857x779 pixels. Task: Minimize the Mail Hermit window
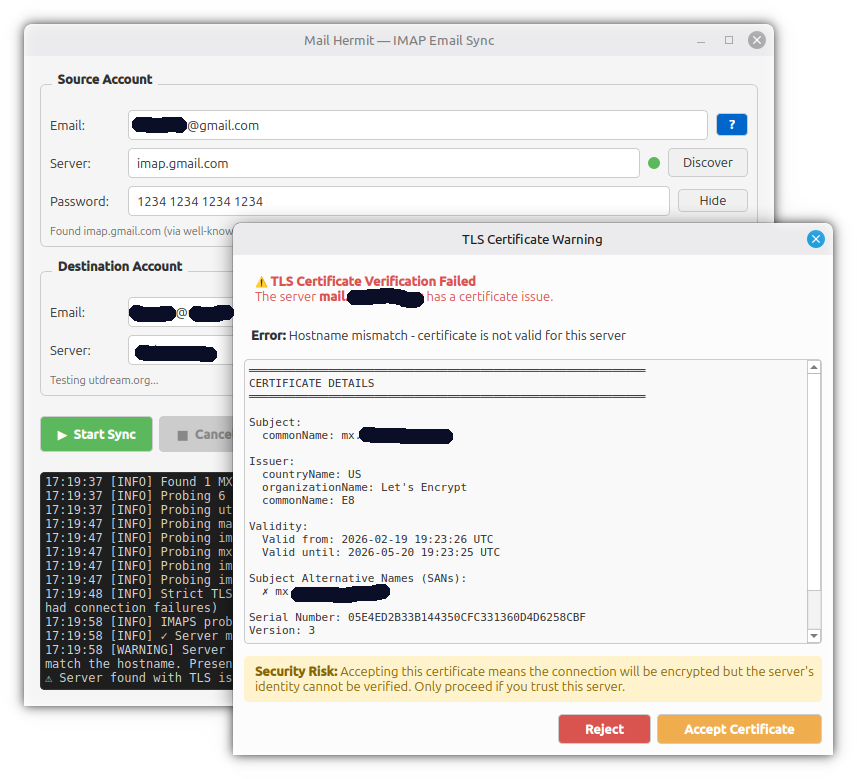tap(701, 40)
